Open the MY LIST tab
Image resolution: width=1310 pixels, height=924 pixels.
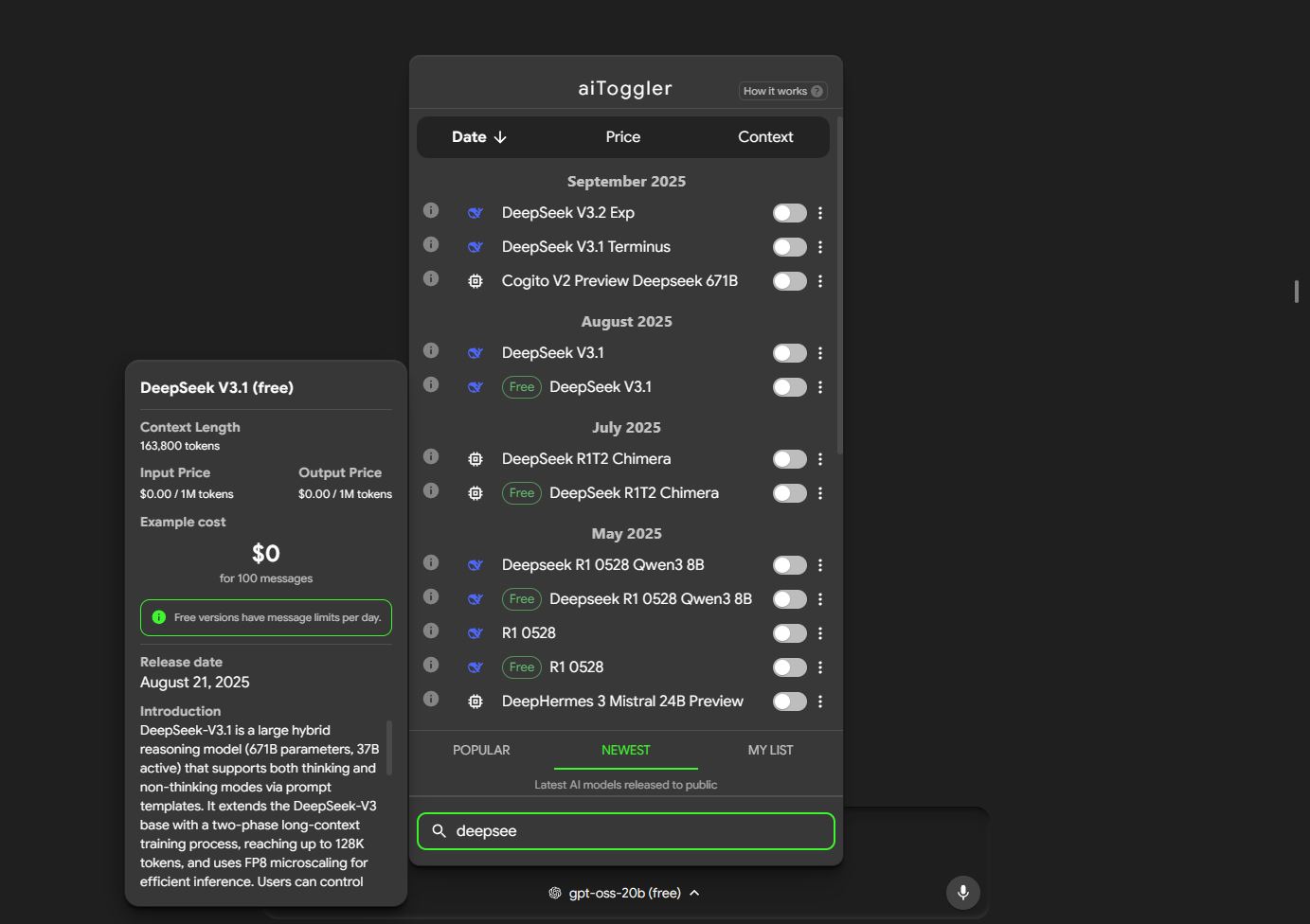pyautogui.click(x=770, y=750)
